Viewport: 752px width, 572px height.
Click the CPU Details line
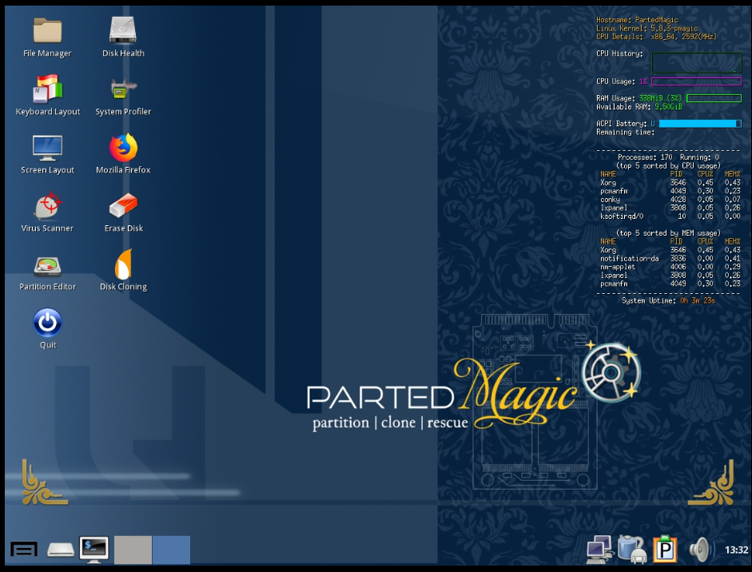click(x=656, y=36)
